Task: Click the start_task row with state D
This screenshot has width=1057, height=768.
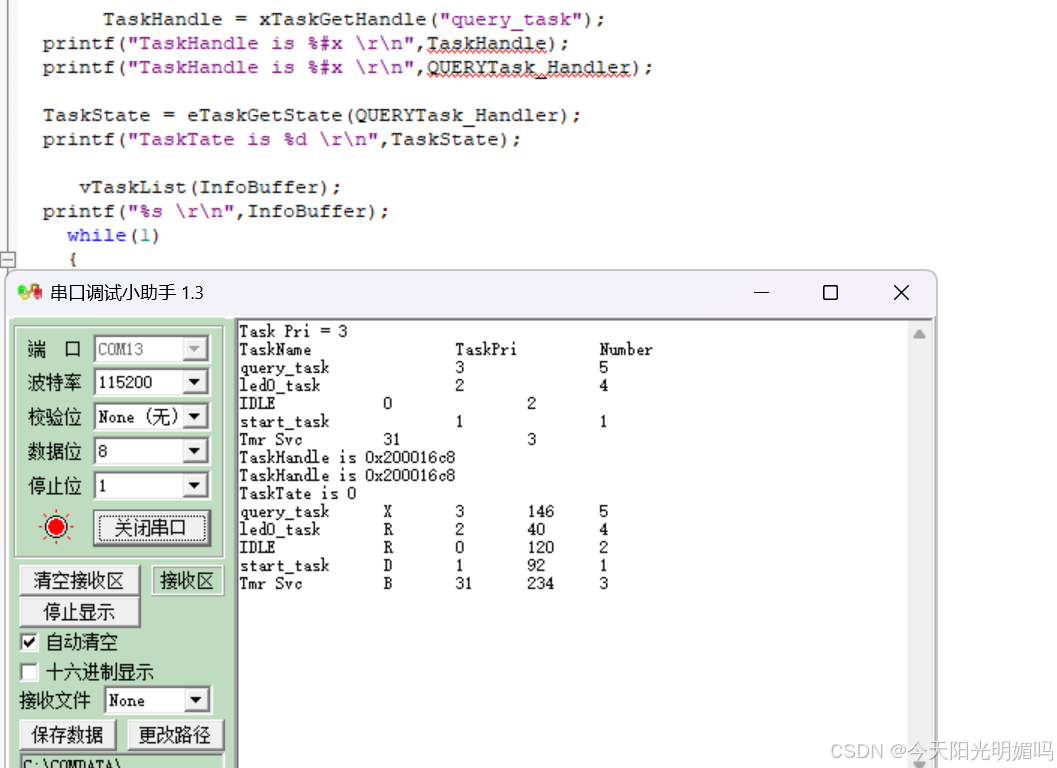Action: (x=424, y=565)
